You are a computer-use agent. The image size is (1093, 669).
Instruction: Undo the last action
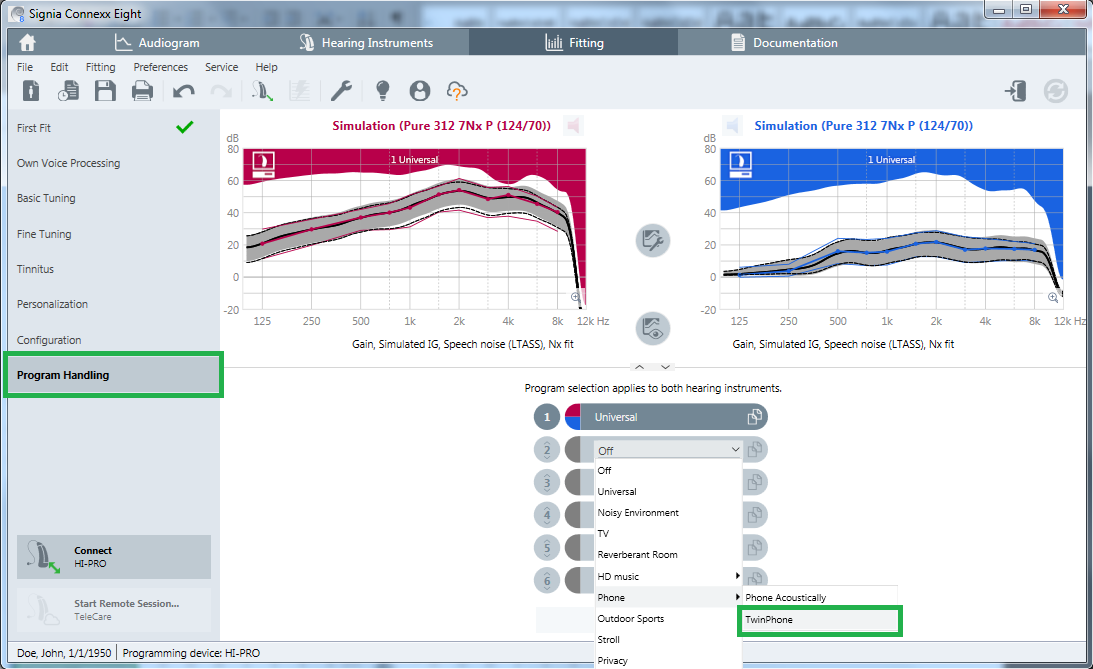184,91
